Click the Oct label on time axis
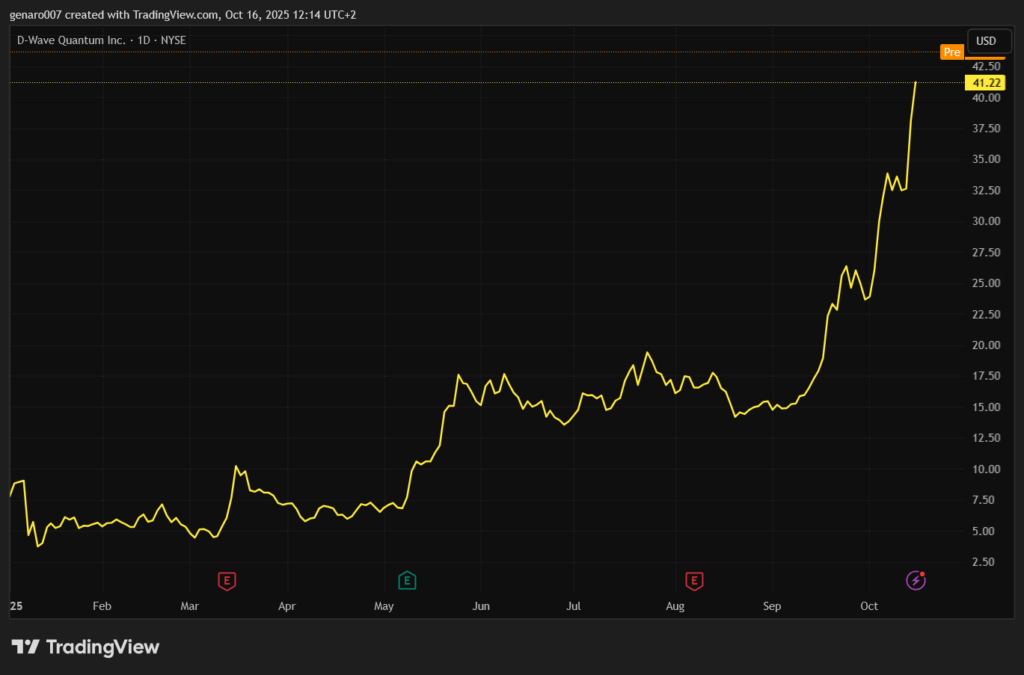The image size is (1024, 675). click(x=869, y=606)
